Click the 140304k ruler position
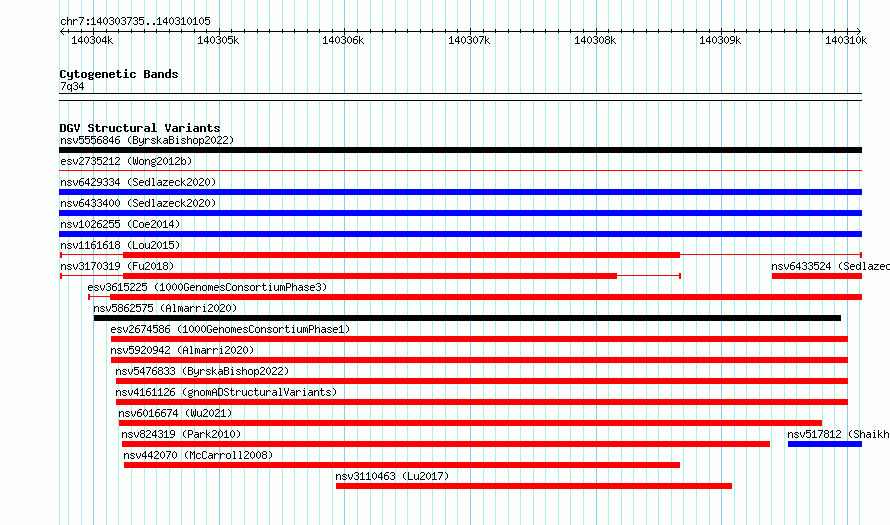This screenshot has height=525, width=890. 92,40
